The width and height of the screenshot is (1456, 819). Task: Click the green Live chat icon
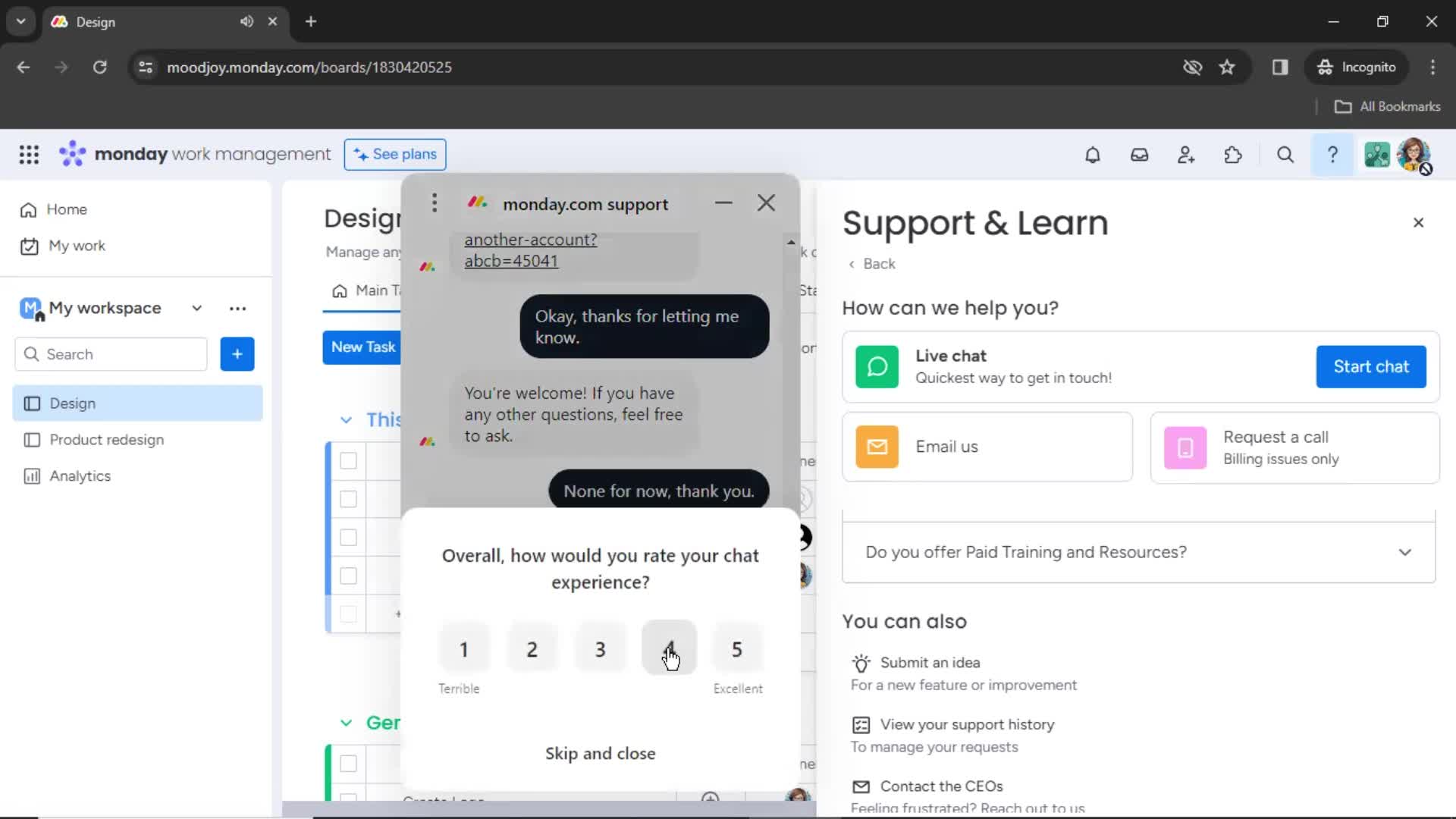pyautogui.click(x=877, y=366)
